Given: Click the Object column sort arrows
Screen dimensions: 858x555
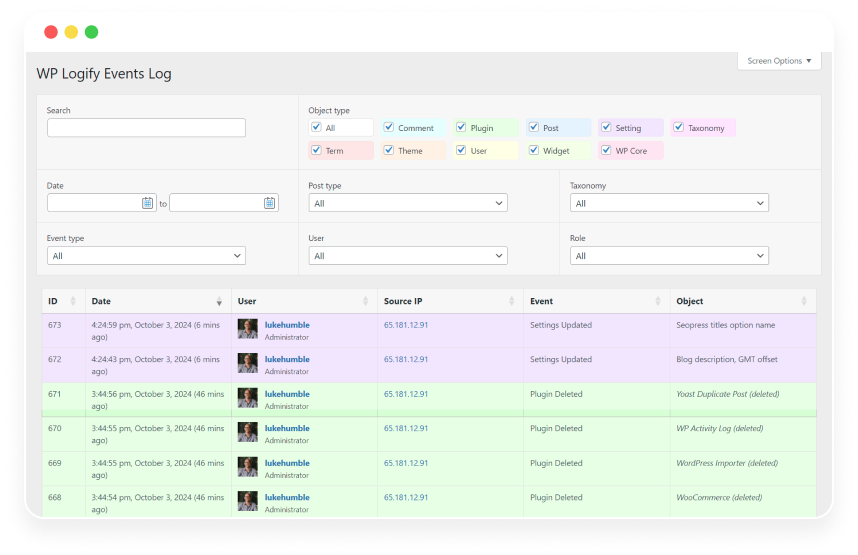Looking at the screenshot, I should [804, 302].
